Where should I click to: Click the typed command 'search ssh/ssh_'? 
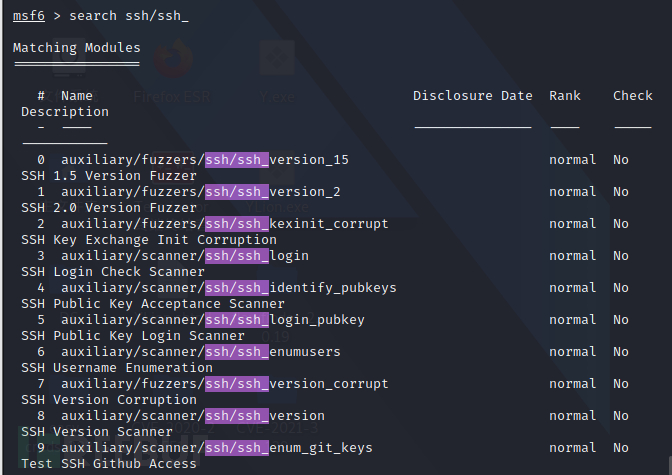[x=129, y=16]
